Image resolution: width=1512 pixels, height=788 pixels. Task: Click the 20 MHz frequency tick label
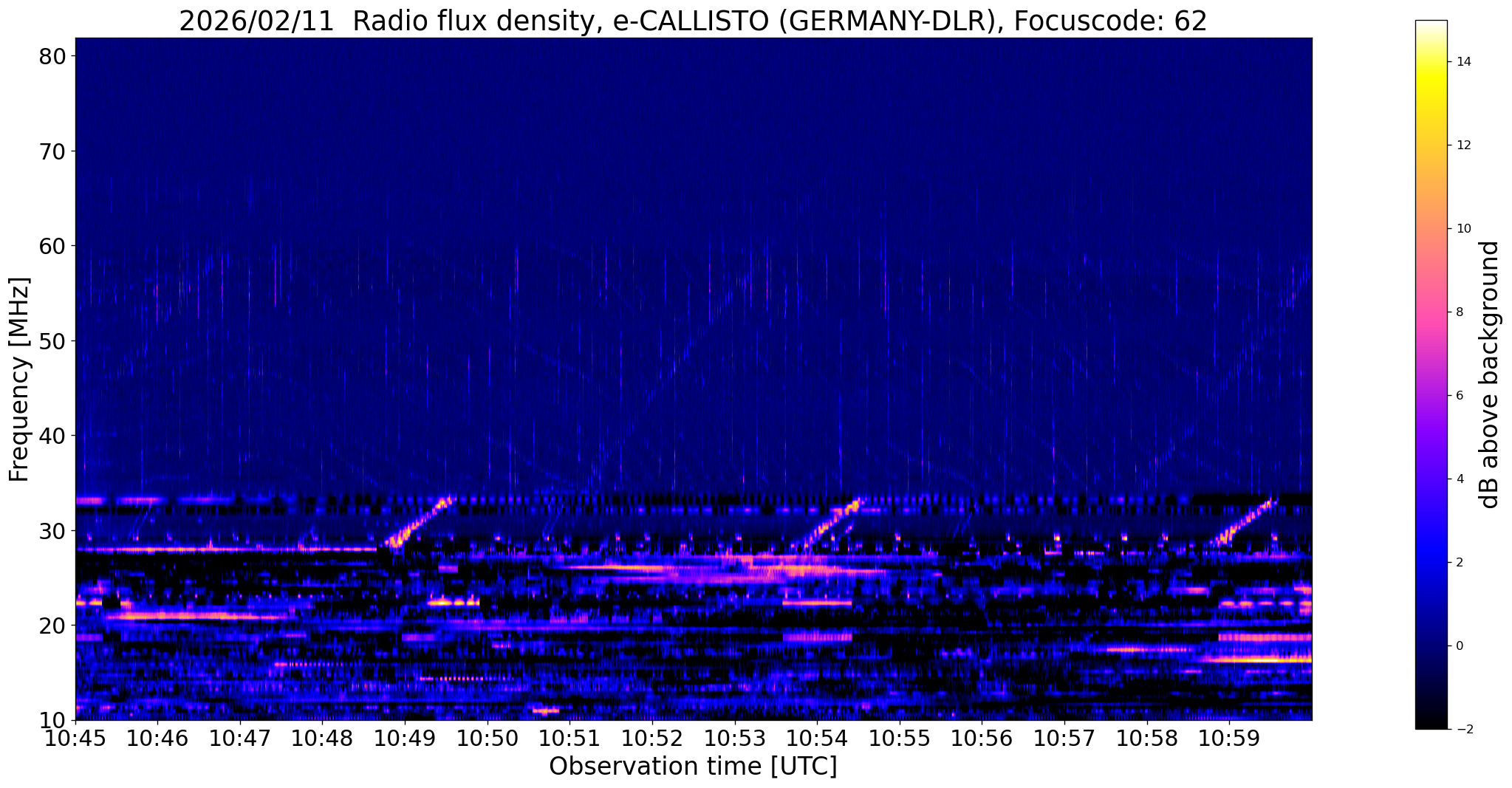[52, 626]
